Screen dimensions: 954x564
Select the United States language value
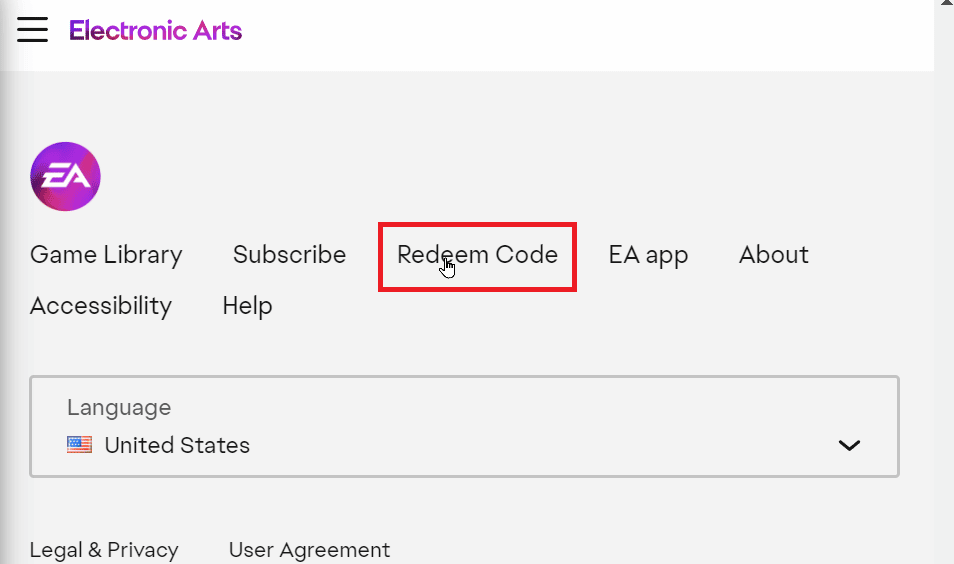(x=177, y=445)
